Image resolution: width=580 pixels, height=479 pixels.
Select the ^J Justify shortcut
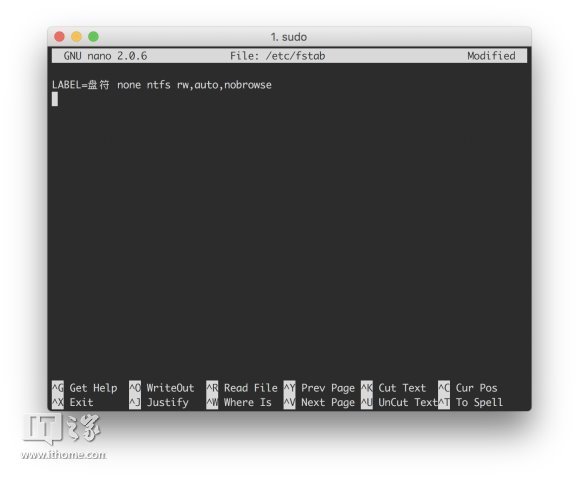pyautogui.click(x=159, y=402)
